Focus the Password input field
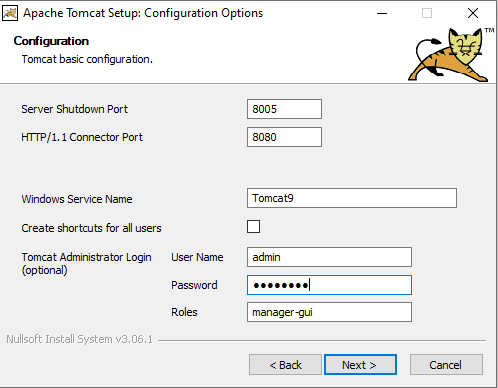498x388 pixels. click(x=329, y=285)
